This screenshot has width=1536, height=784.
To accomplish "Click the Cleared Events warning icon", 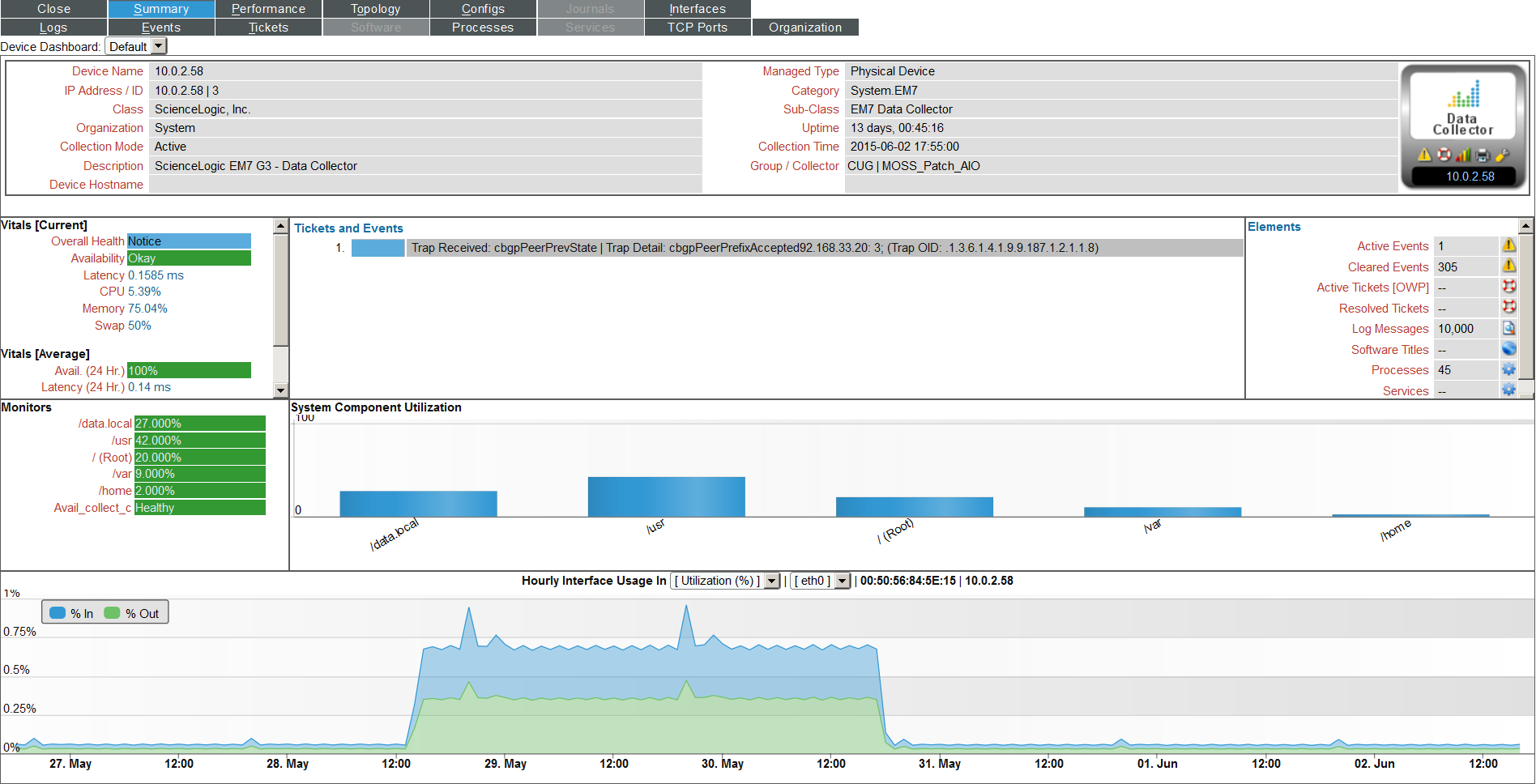I will point(1509,266).
